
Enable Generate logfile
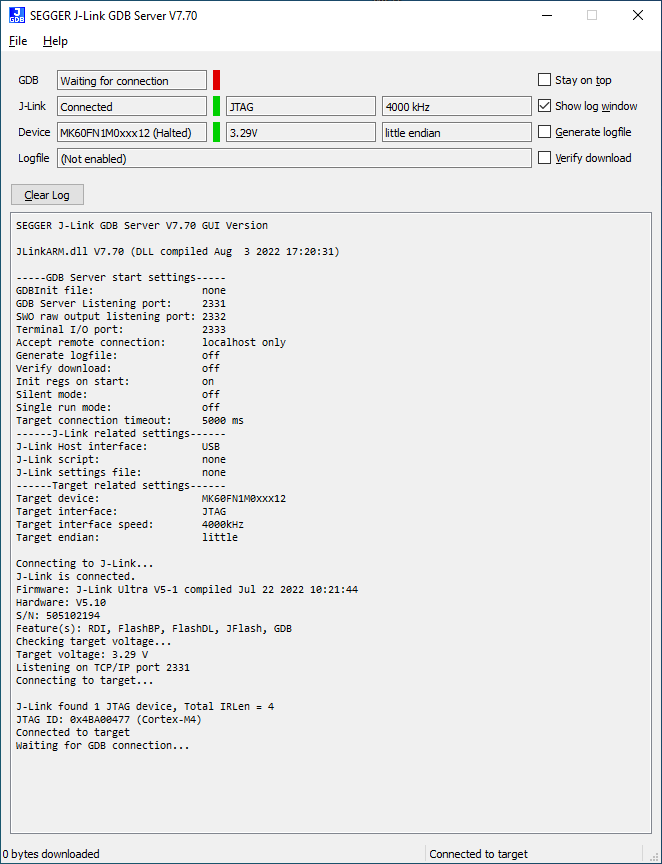click(x=545, y=131)
